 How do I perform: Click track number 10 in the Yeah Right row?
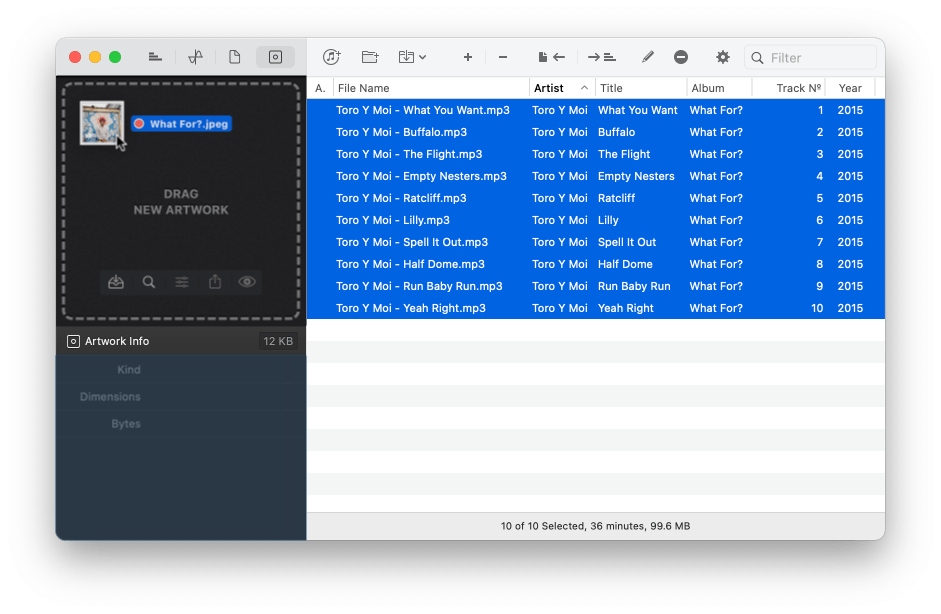[x=817, y=309]
